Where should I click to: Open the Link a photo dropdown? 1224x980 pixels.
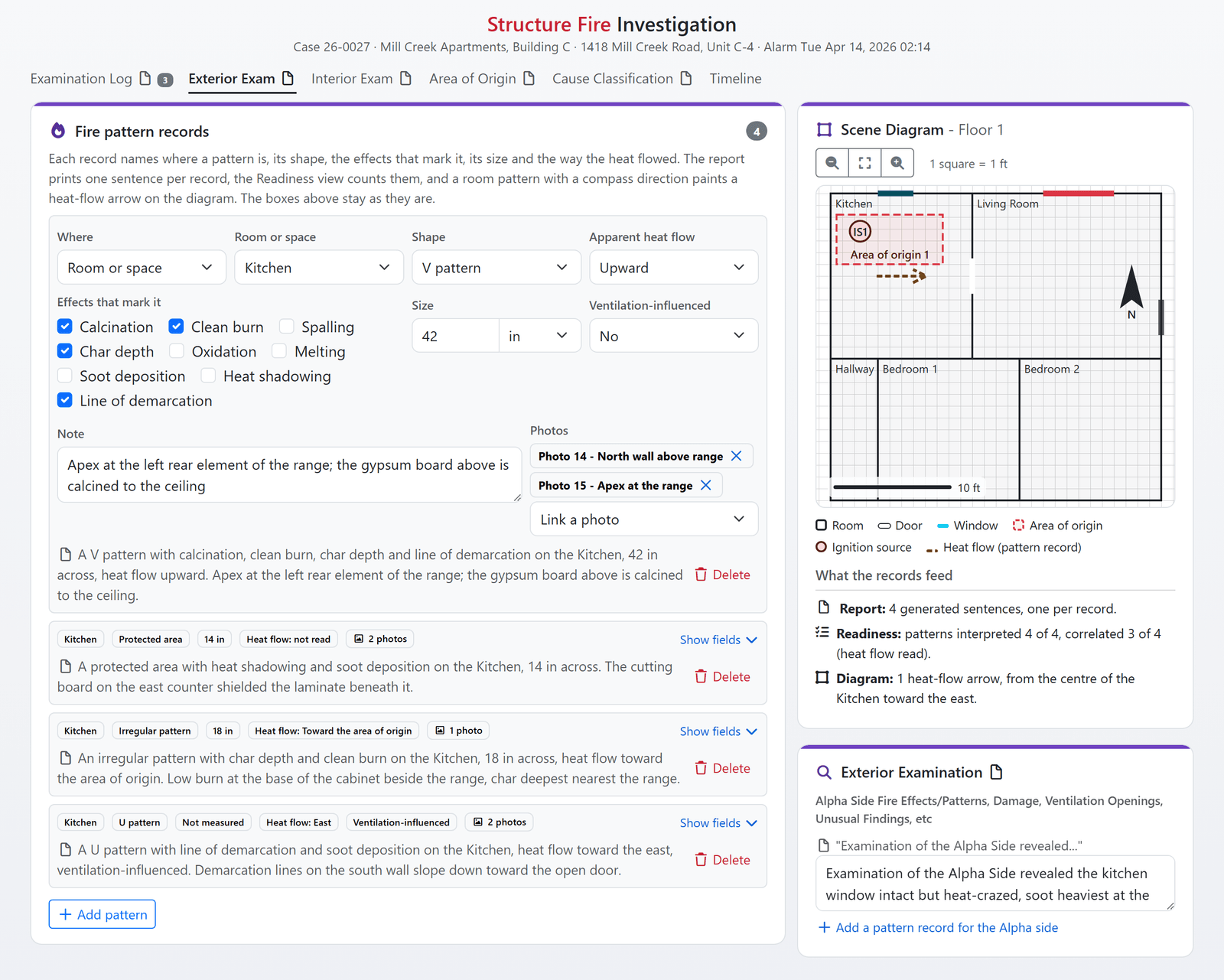(644, 519)
